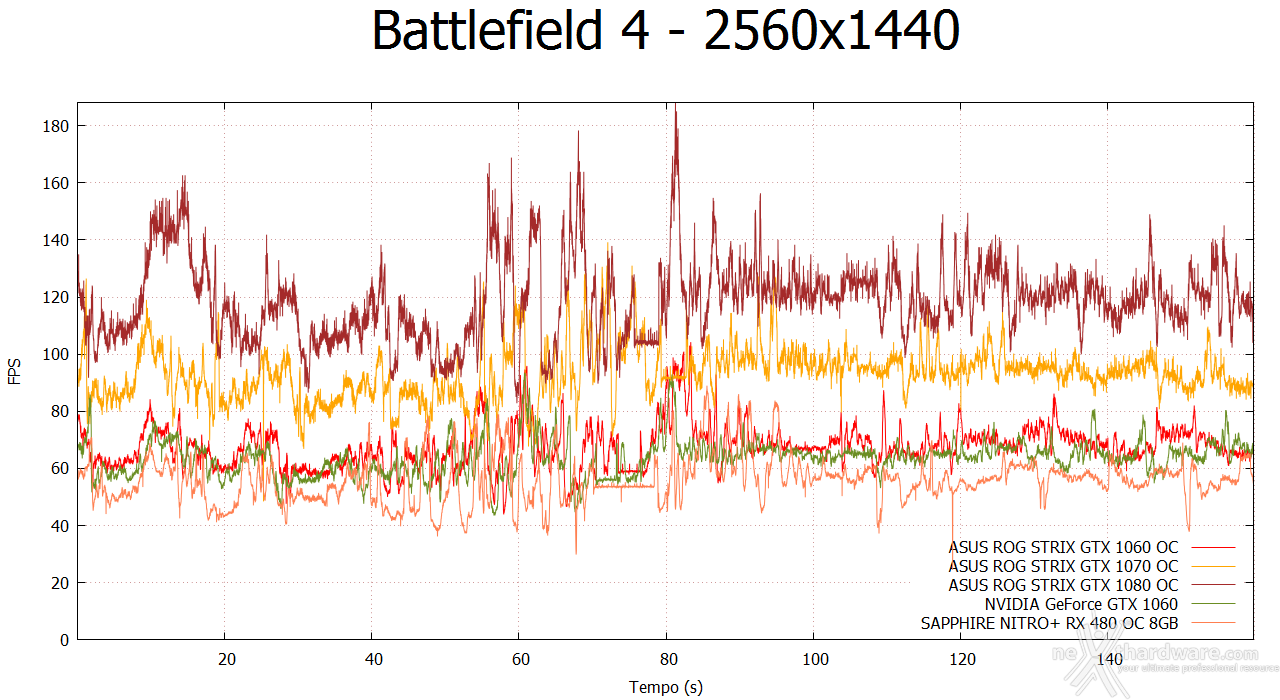The width and height of the screenshot is (1280, 700).
Task: Click the 'Tempo (s)' x-axis label
Action: tap(666, 687)
